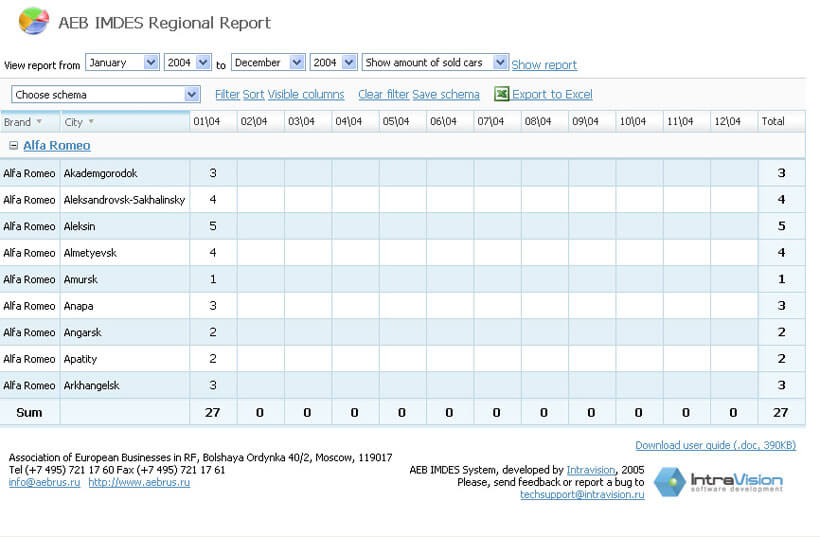Open the Sort option

(253, 94)
